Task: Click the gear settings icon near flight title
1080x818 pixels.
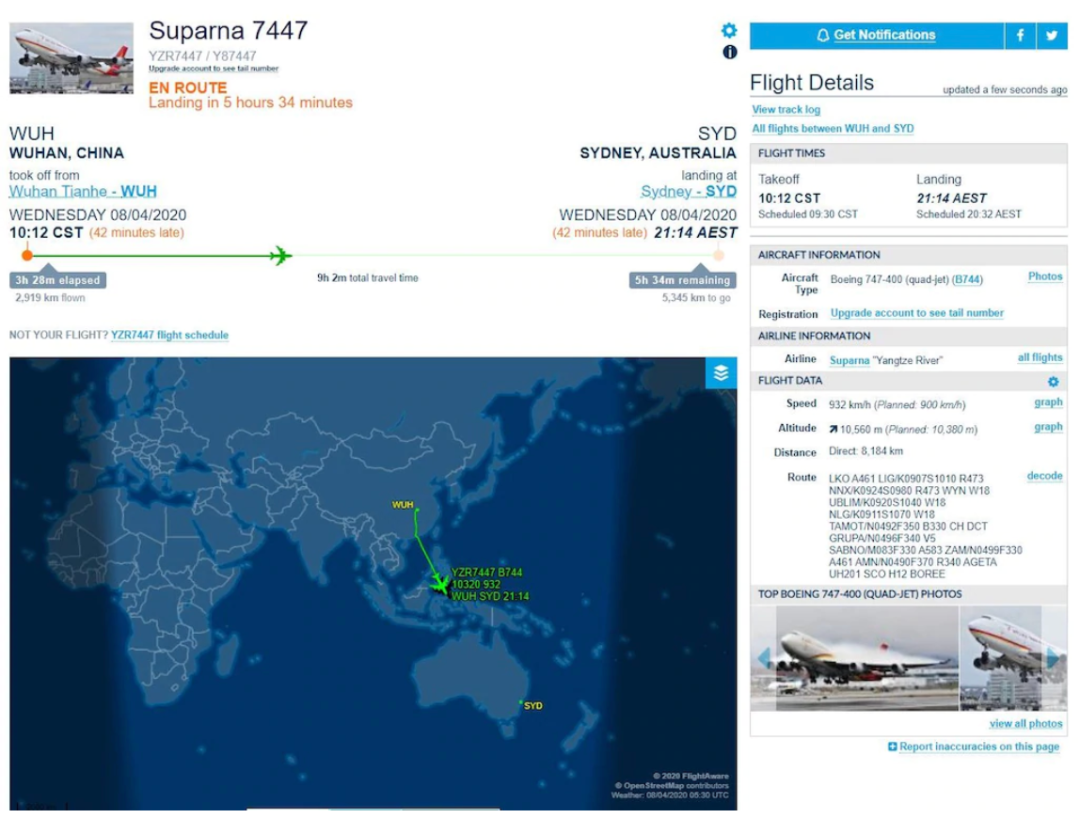Action: [729, 30]
